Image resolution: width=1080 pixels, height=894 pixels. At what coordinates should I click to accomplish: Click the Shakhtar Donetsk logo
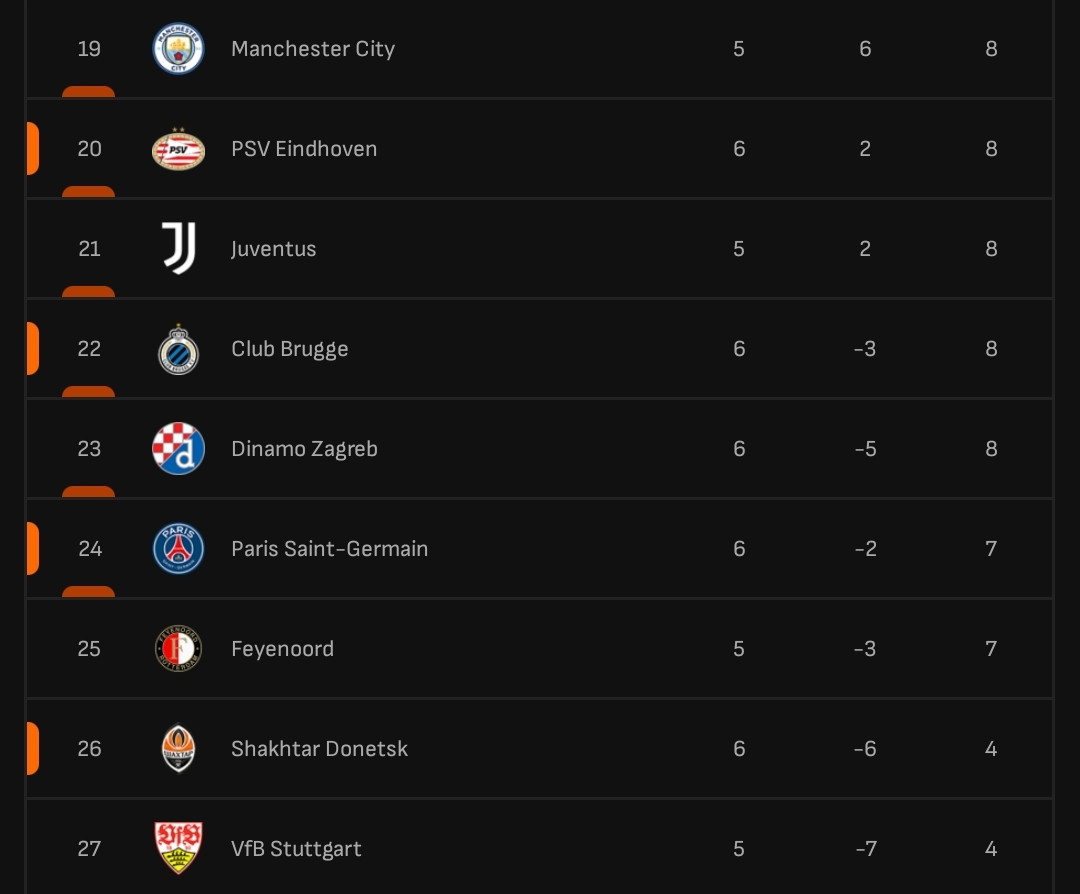[178, 748]
